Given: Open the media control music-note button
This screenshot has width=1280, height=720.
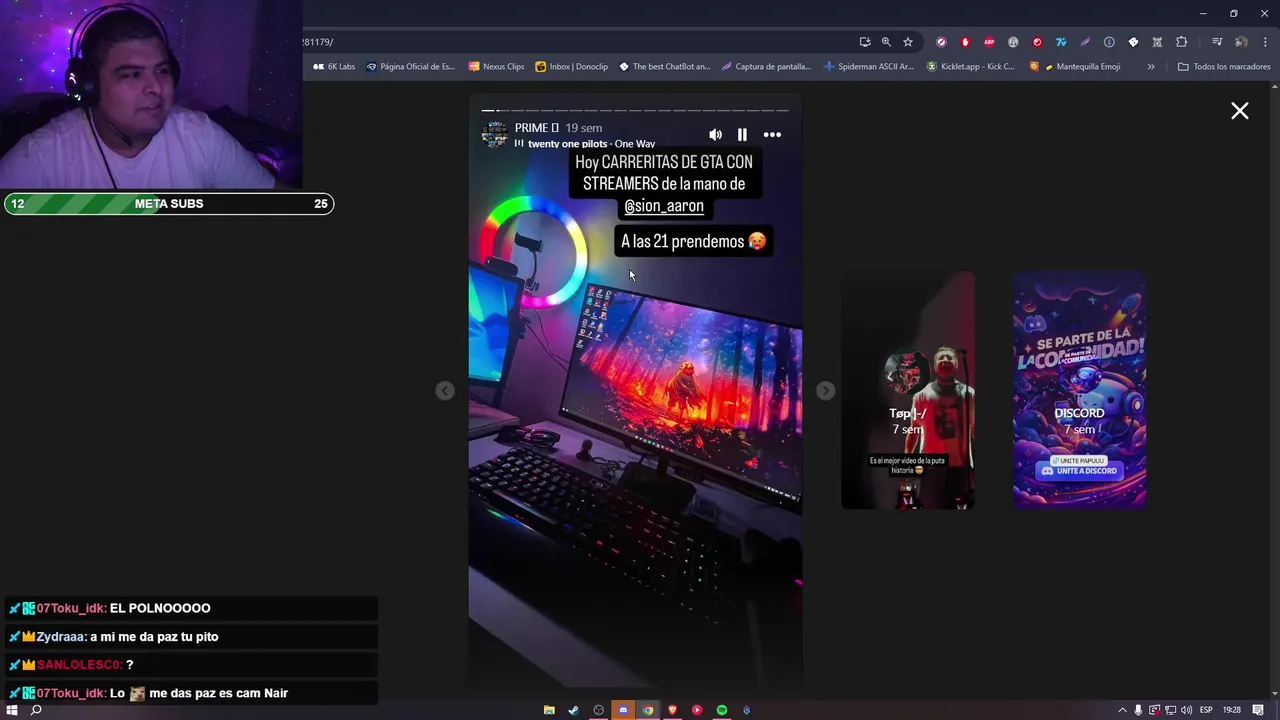Looking at the screenshot, I should pyautogui.click(x=1217, y=42).
